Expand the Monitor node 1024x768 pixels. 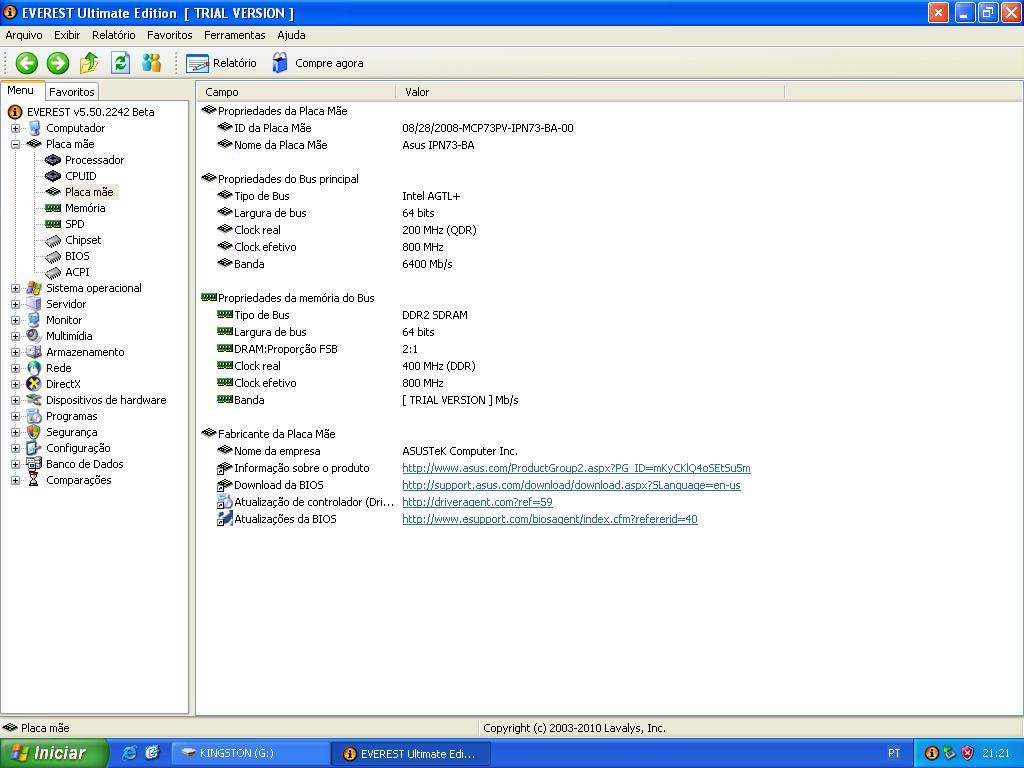pos(16,320)
